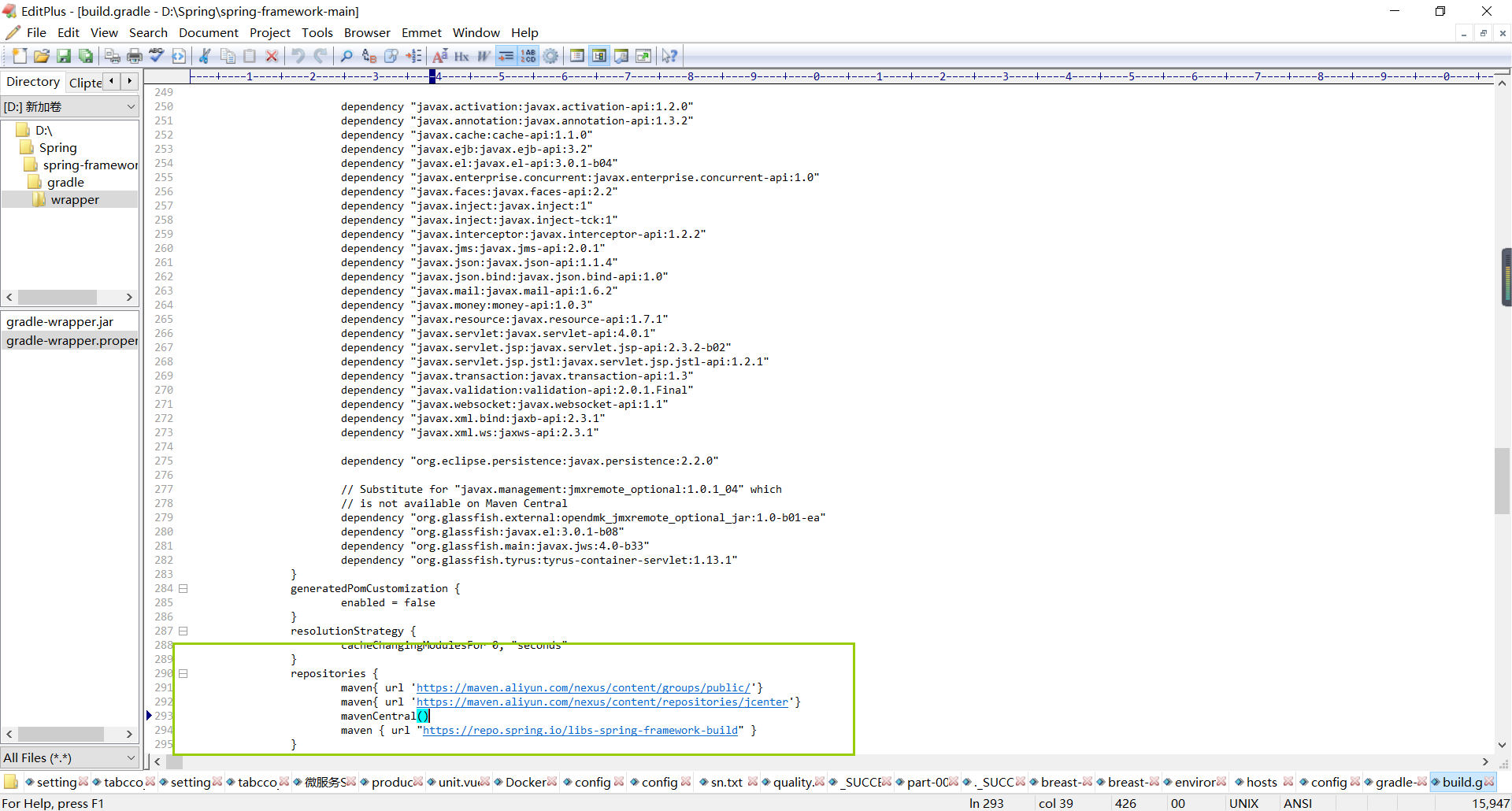Open the aliyun repositories/jcenter link
The image size is (1512, 811).
tap(602, 702)
